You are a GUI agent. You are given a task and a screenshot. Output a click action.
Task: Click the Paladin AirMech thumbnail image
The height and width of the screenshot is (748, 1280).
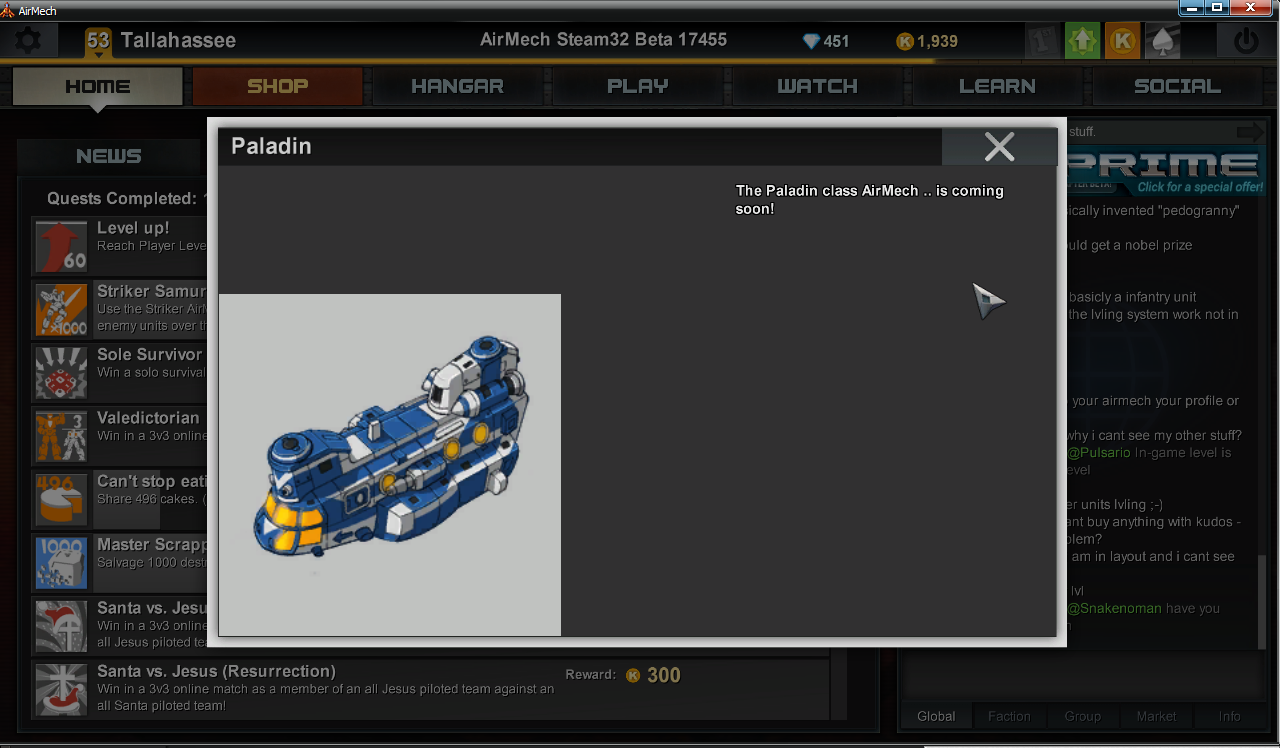tap(390, 465)
